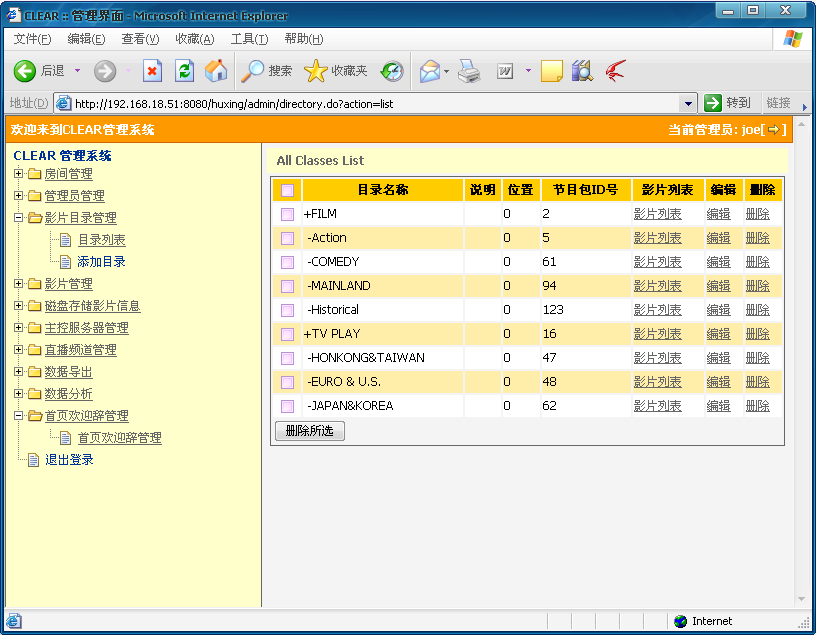Click the Stop loading icon
816x635 pixels.
pos(152,71)
